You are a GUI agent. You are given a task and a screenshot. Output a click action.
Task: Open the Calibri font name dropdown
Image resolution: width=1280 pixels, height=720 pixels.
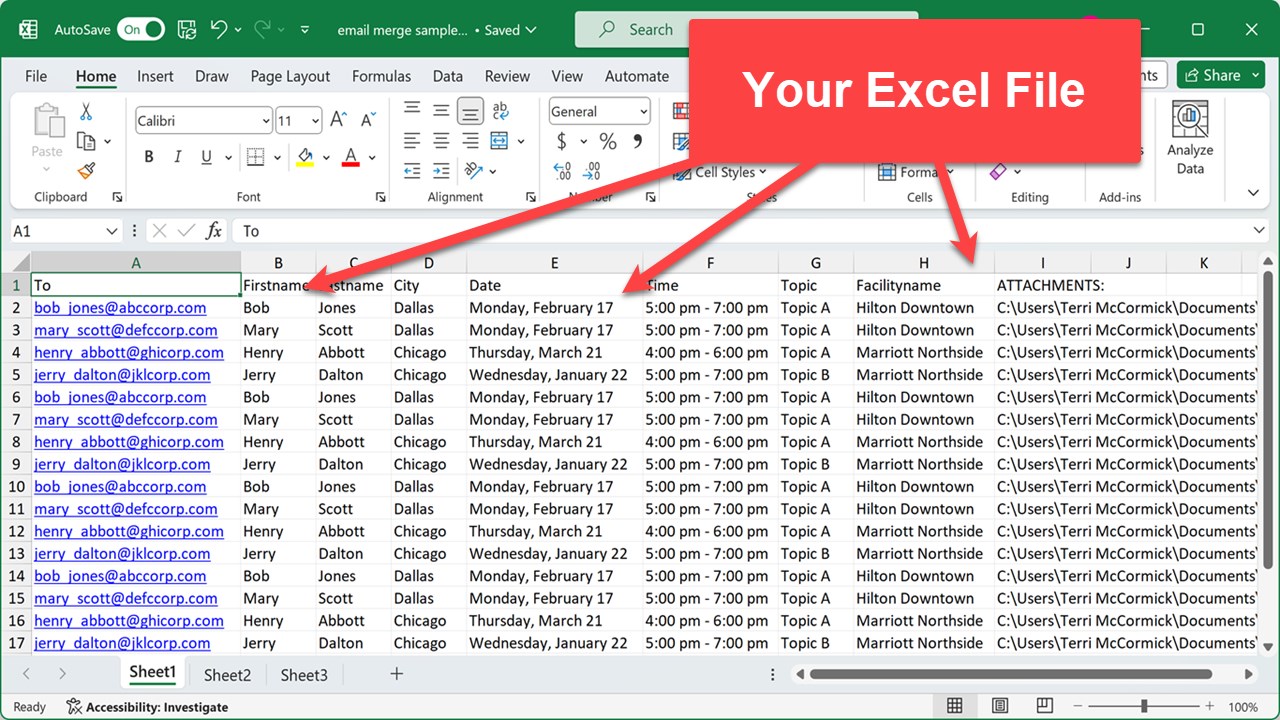[x=265, y=121]
